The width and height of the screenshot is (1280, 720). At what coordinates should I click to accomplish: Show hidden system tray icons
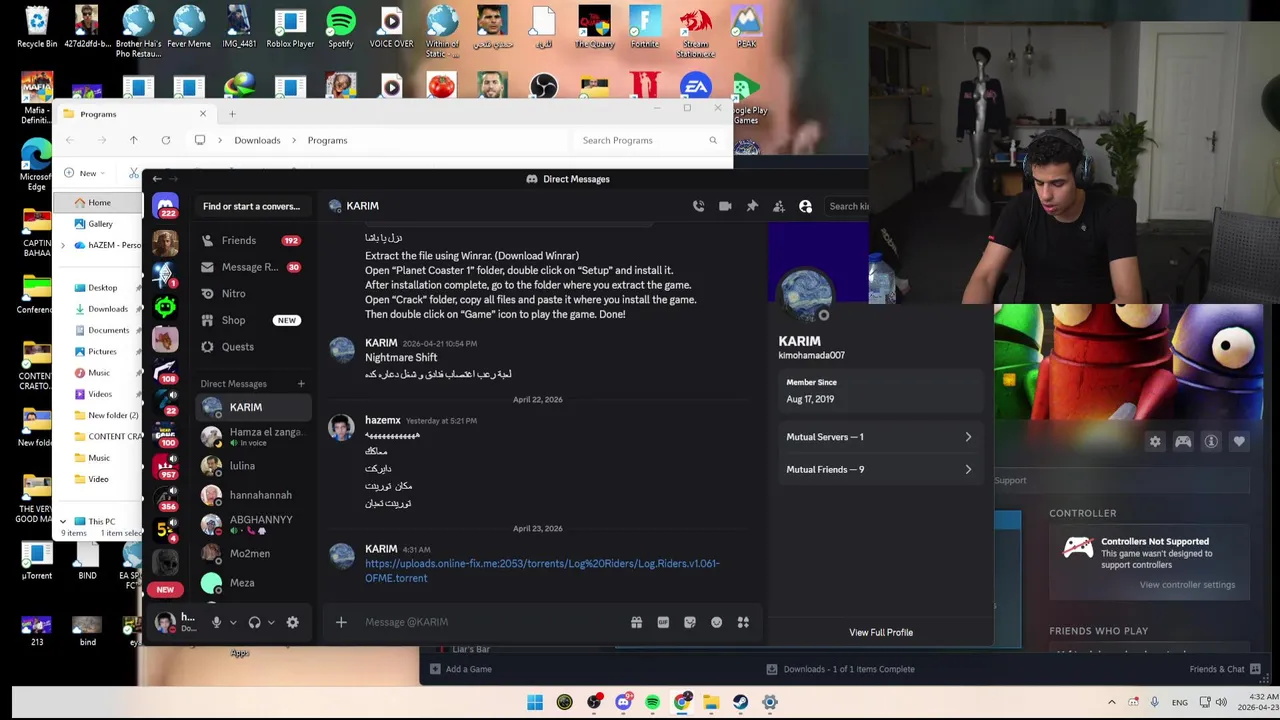point(1111,702)
